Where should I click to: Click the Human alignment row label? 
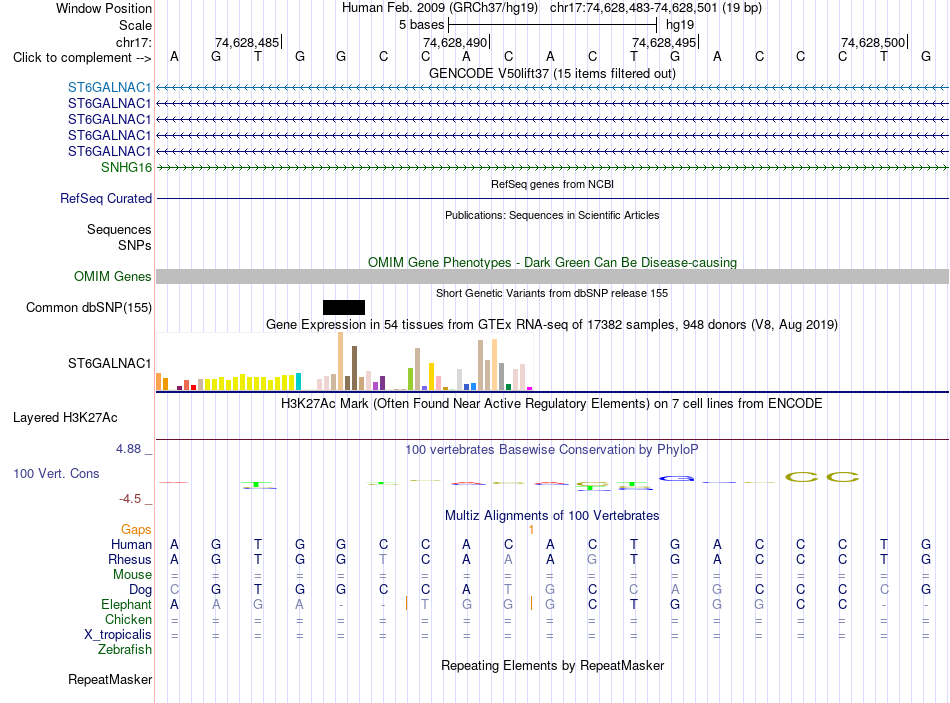(x=131, y=544)
